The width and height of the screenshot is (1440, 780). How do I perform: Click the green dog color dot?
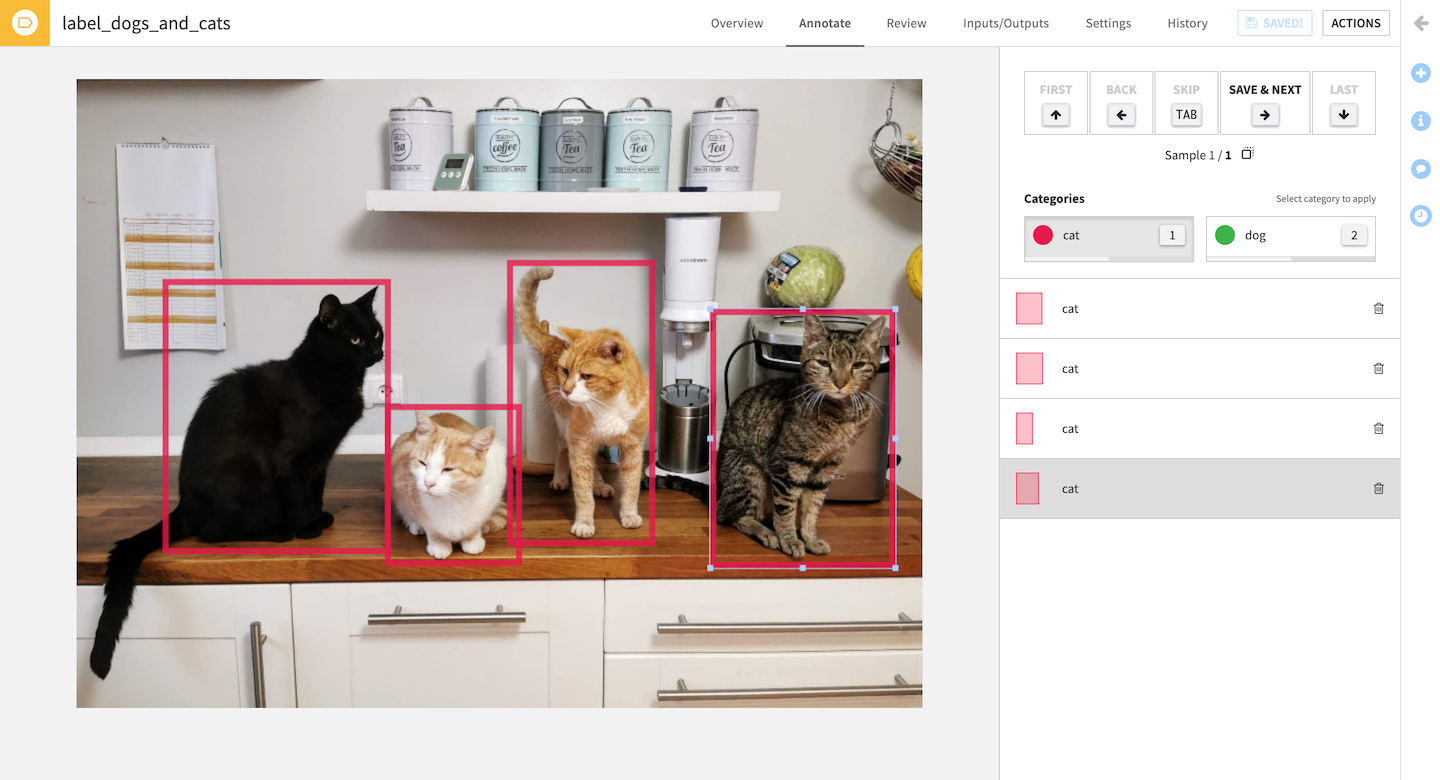click(x=1225, y=235)
